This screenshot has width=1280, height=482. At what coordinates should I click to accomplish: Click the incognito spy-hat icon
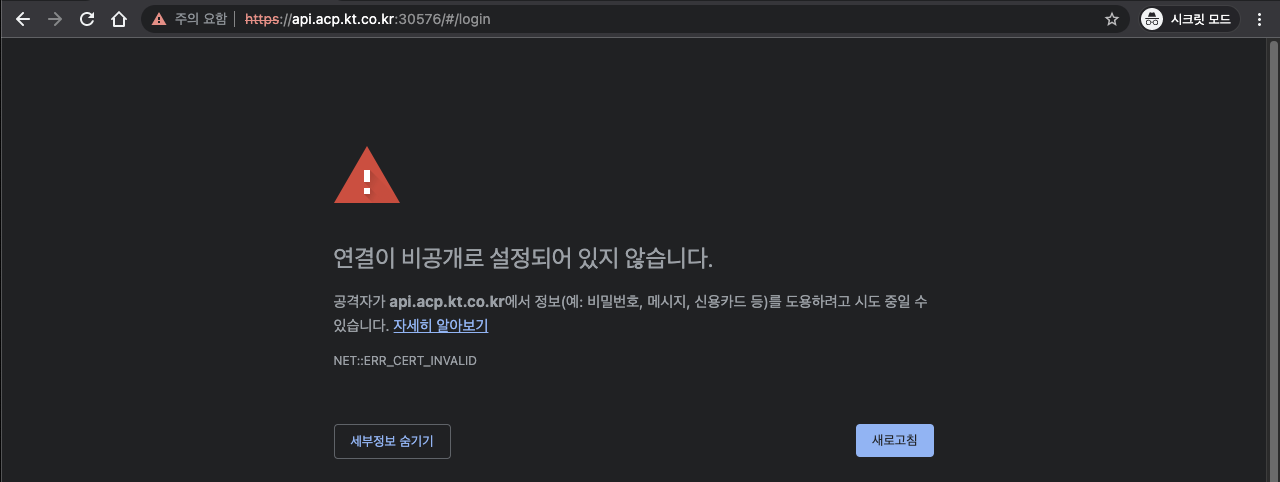[1152, 19]
